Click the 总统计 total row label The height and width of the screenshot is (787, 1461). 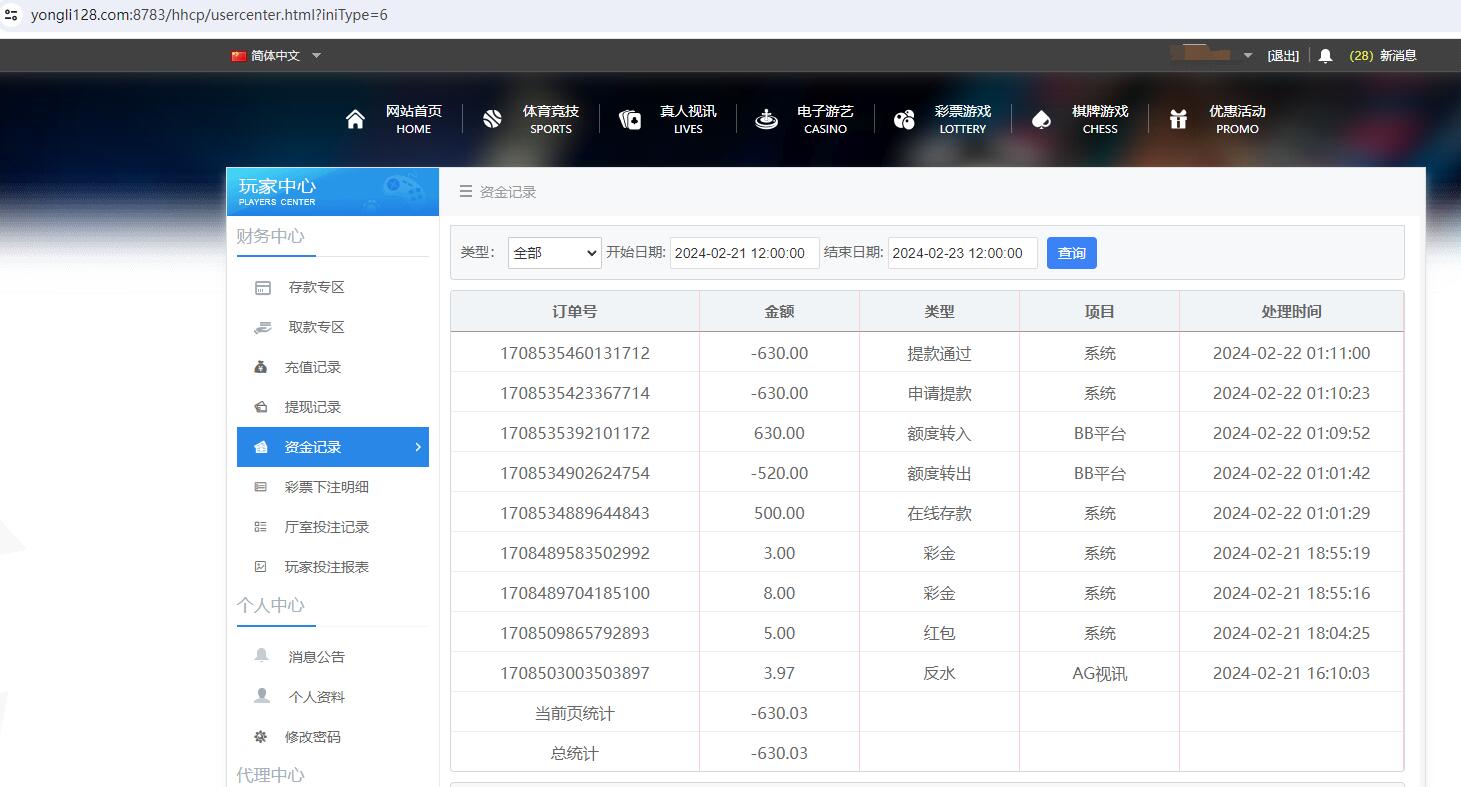(x=575, y=753)
